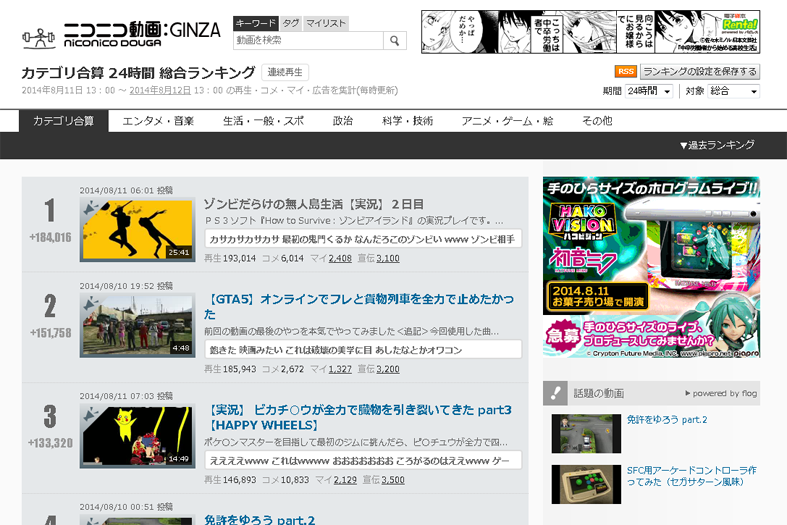Click megaphone icon on rank 1 thumbnail
The height and width of the screenshot is (525, 787).
pyautogui.click(x=91, y=208)
